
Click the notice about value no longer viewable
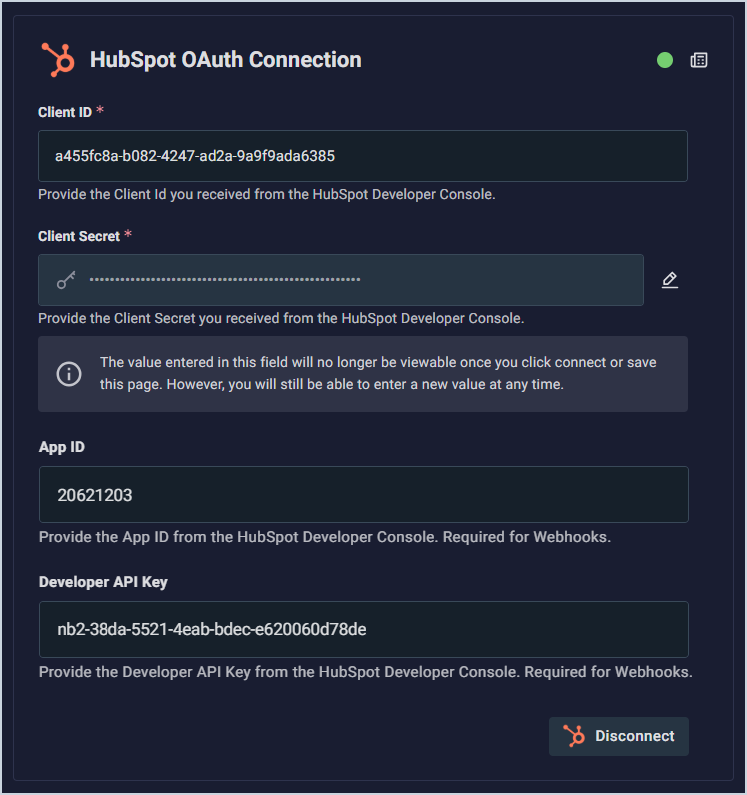pyautogui.click(x=378, y=373)
